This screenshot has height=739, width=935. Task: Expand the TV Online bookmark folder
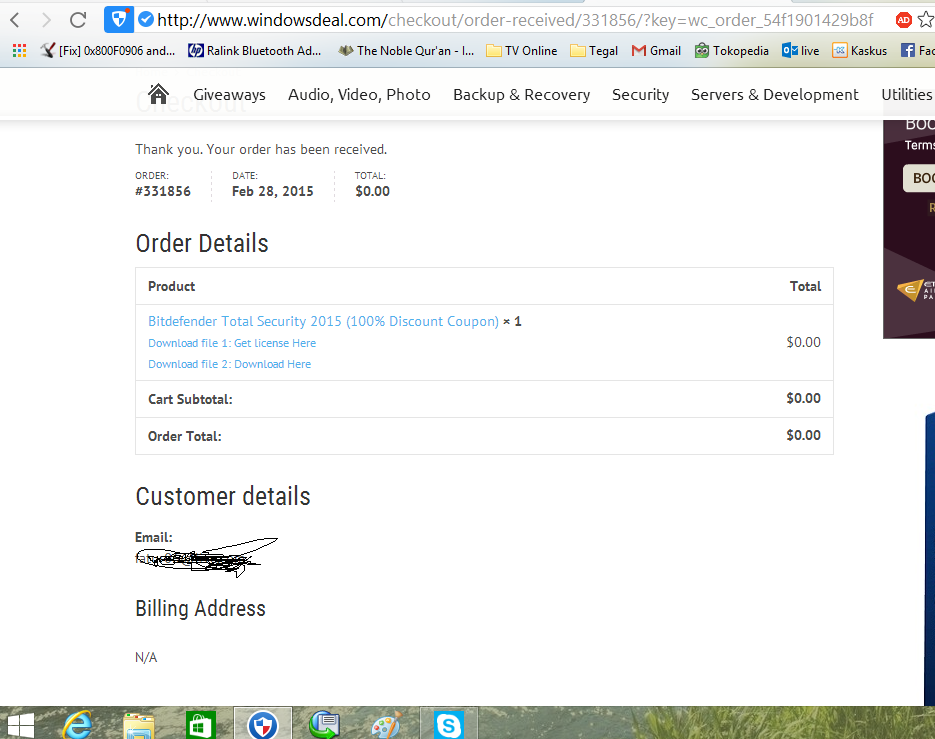coord(522,51)
